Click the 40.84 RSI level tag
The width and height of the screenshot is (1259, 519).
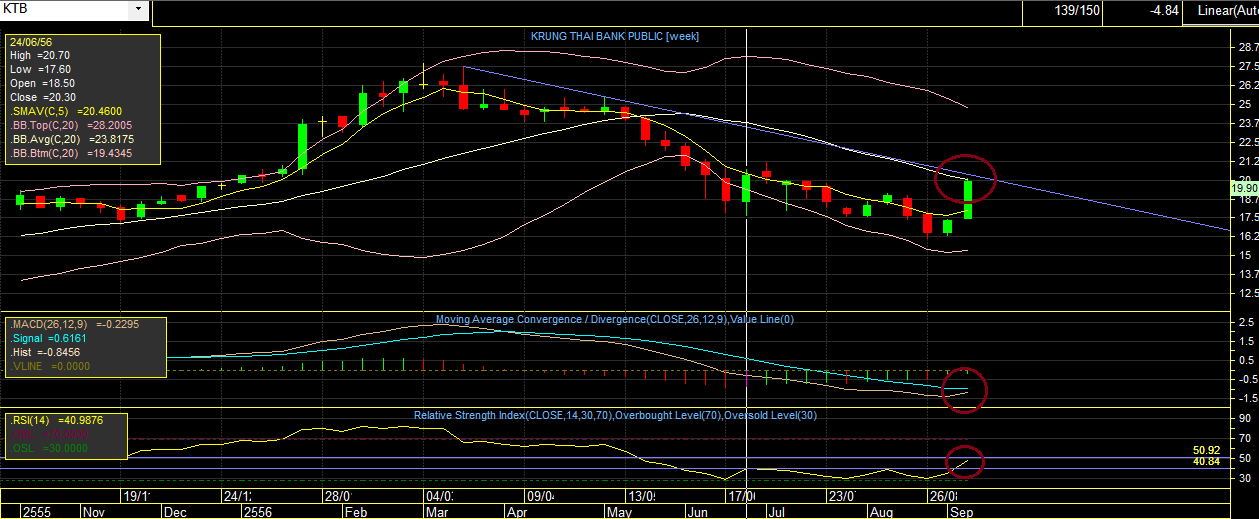pyautogui.click(x=1206, y=461)
